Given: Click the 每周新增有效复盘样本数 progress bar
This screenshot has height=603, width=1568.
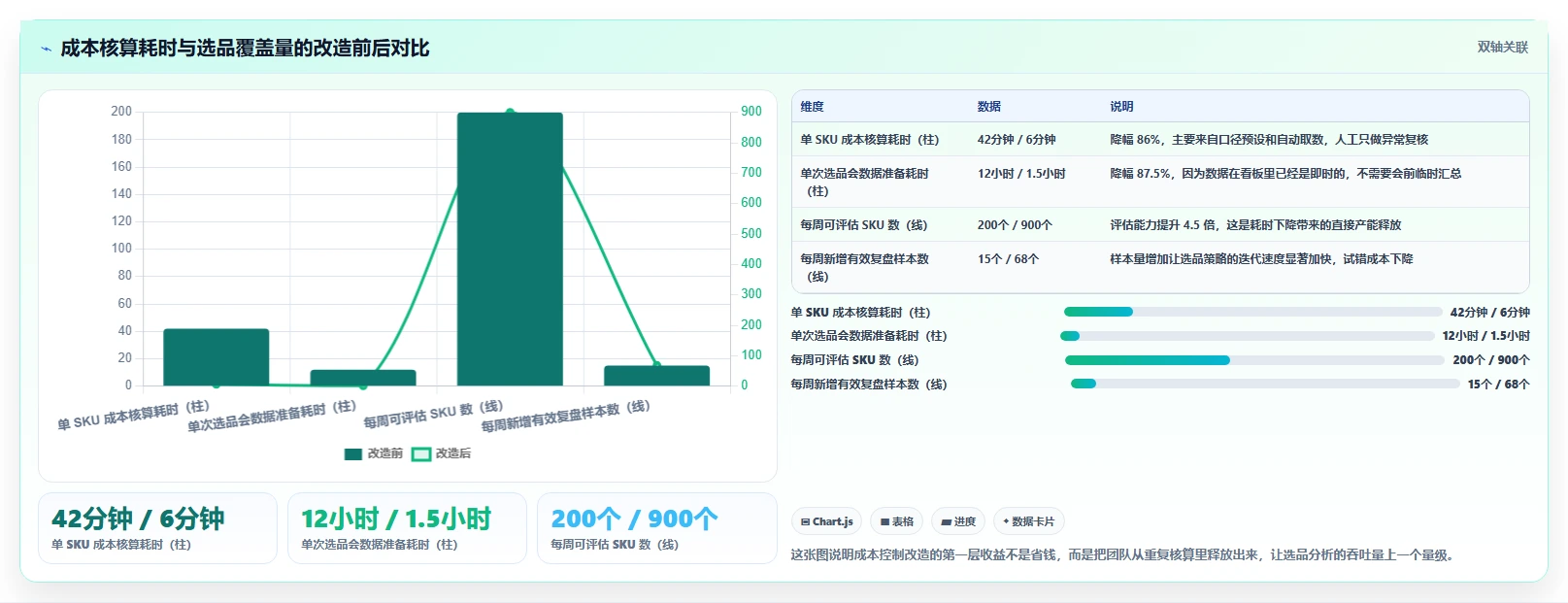Looking at the screenshot, I should [x=1265, y=384].
